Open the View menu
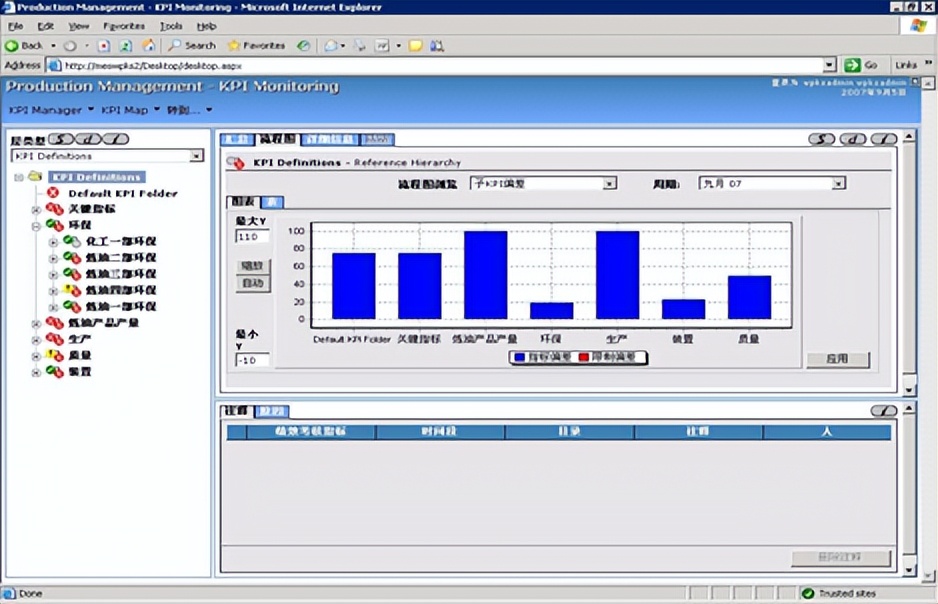Viewport: 938px width, 604px height. [x=78, y=26]
